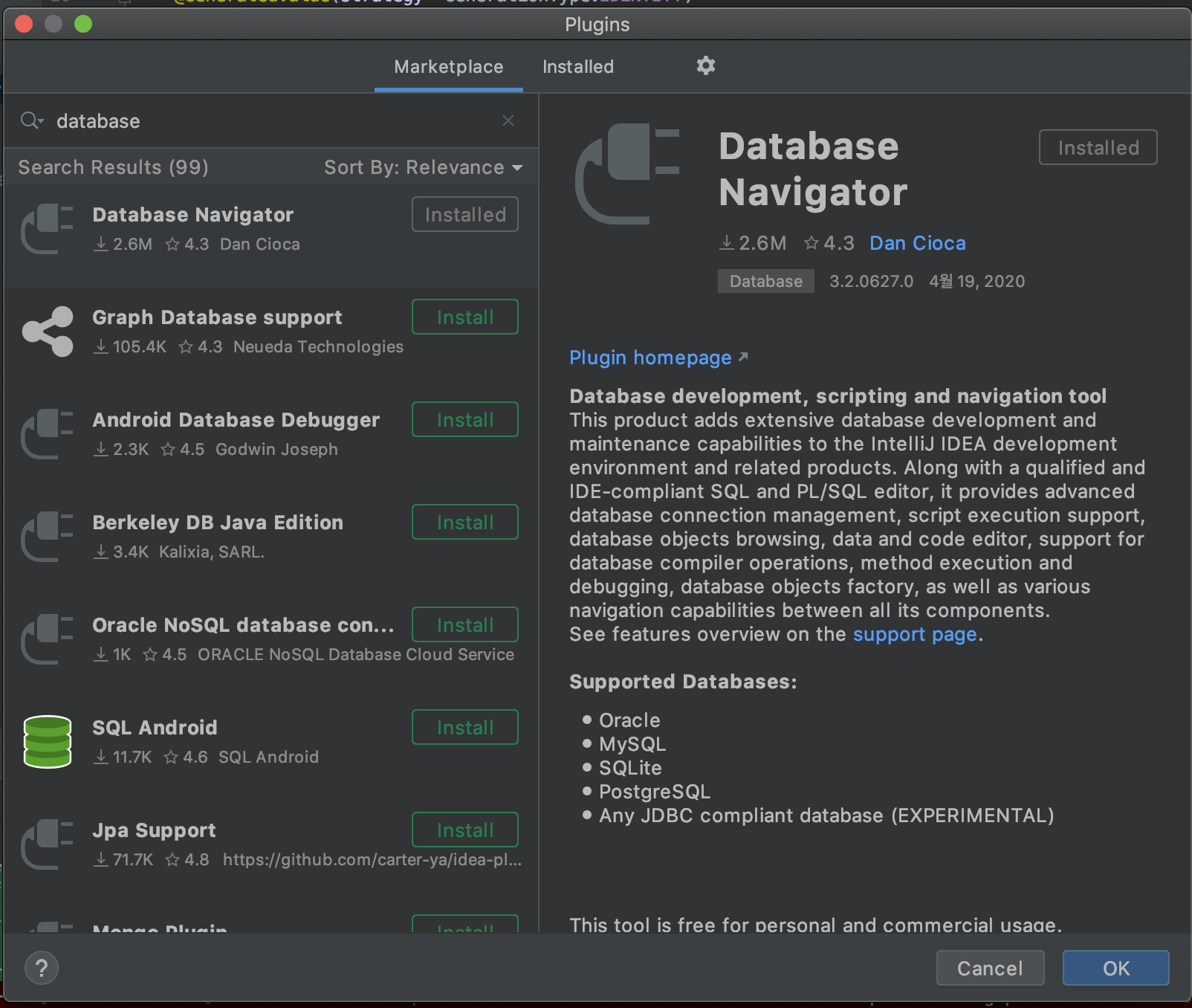This screenshot has width=1192, height=1008.
Task: Click Installed button in details panel
Action: coord(1098,148)
